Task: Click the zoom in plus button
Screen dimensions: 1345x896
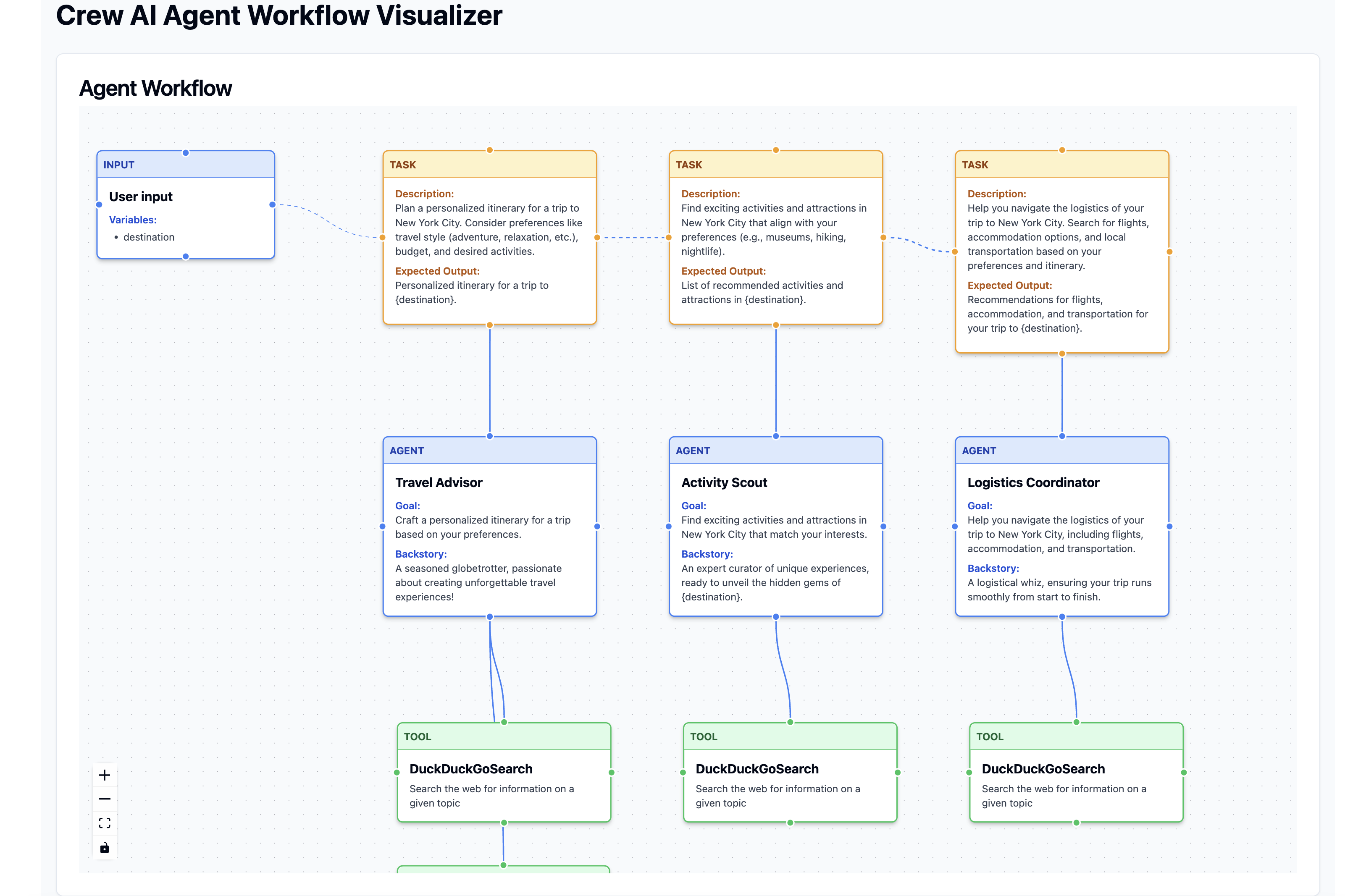Action: [104, 775]
